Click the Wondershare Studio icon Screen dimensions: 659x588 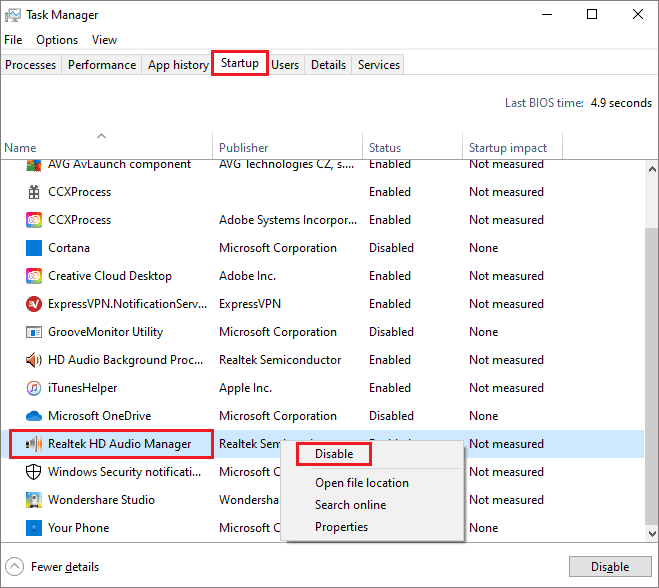pos(34,500)
